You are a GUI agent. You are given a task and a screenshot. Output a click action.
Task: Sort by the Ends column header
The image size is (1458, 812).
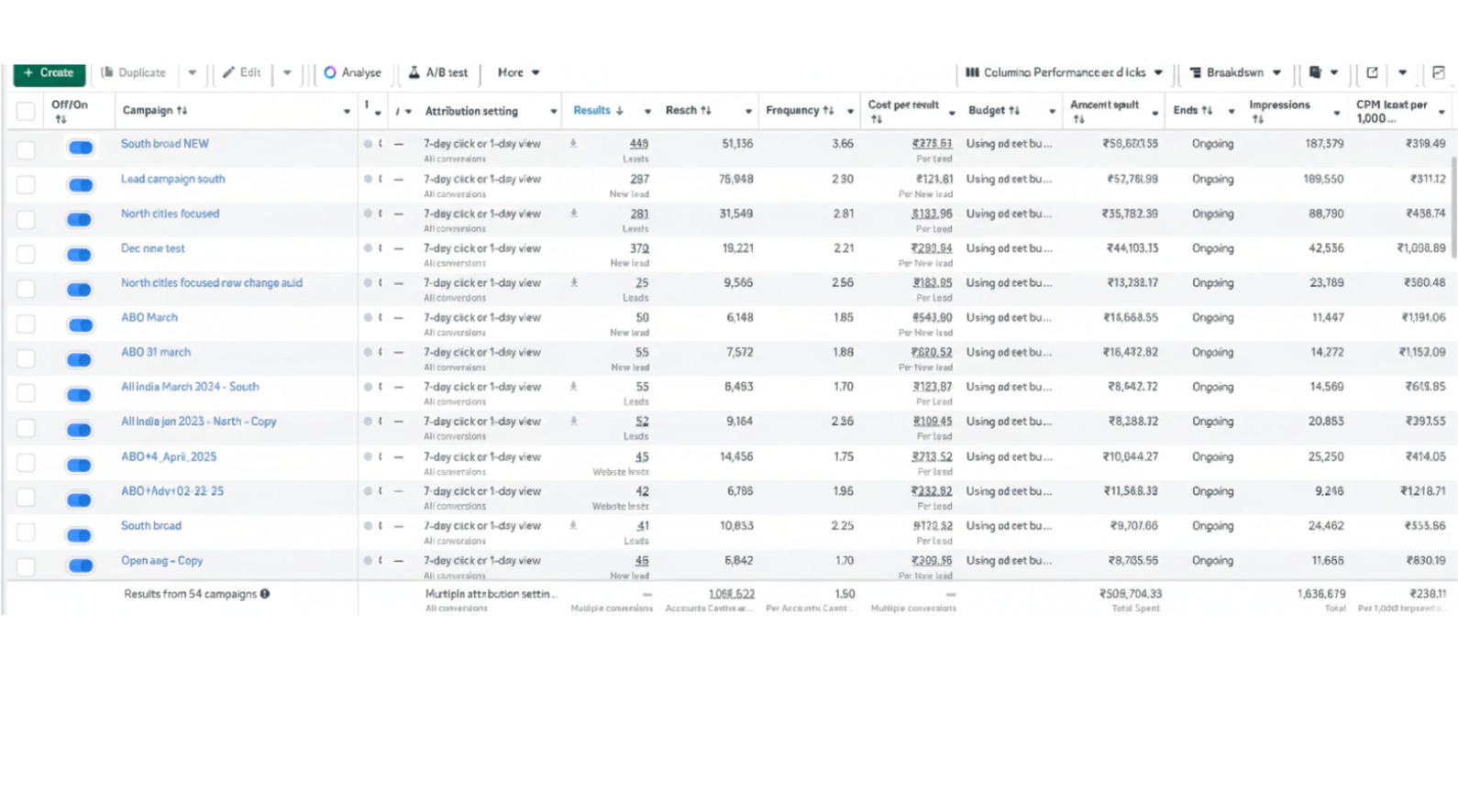tap(1192, 110)
